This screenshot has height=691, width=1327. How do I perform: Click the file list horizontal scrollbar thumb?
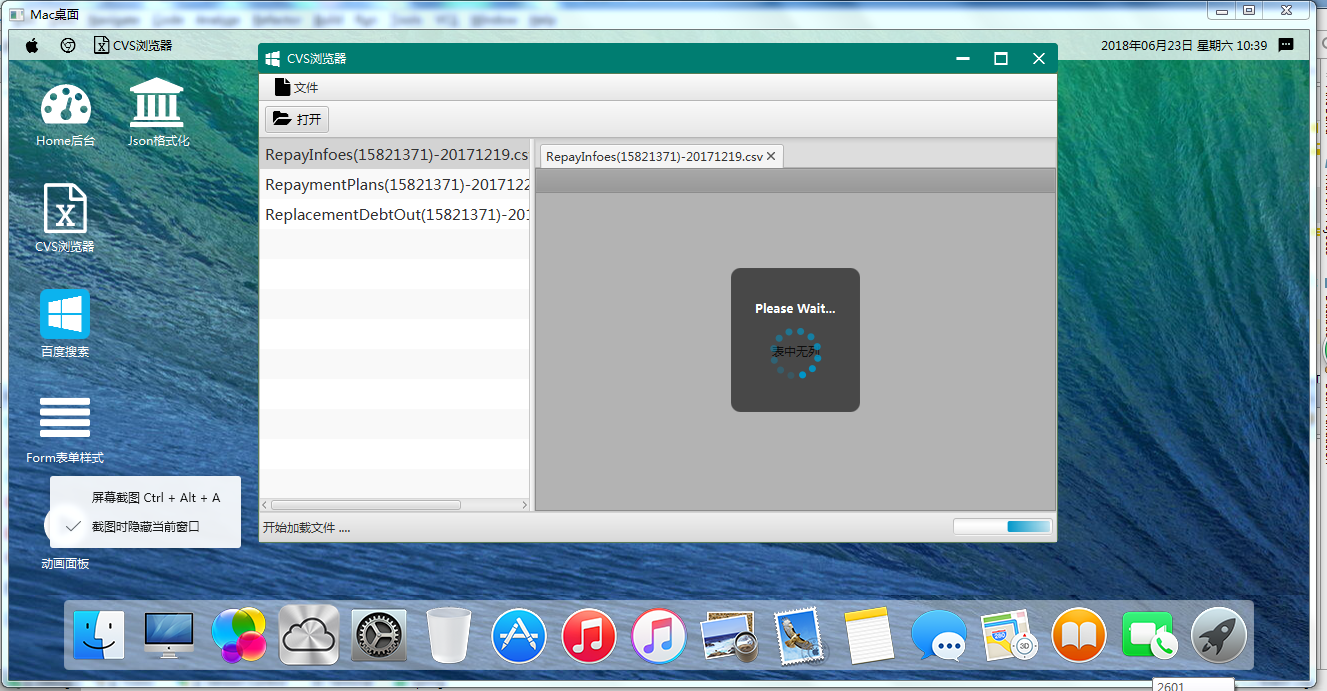click(x=366, y=505)
